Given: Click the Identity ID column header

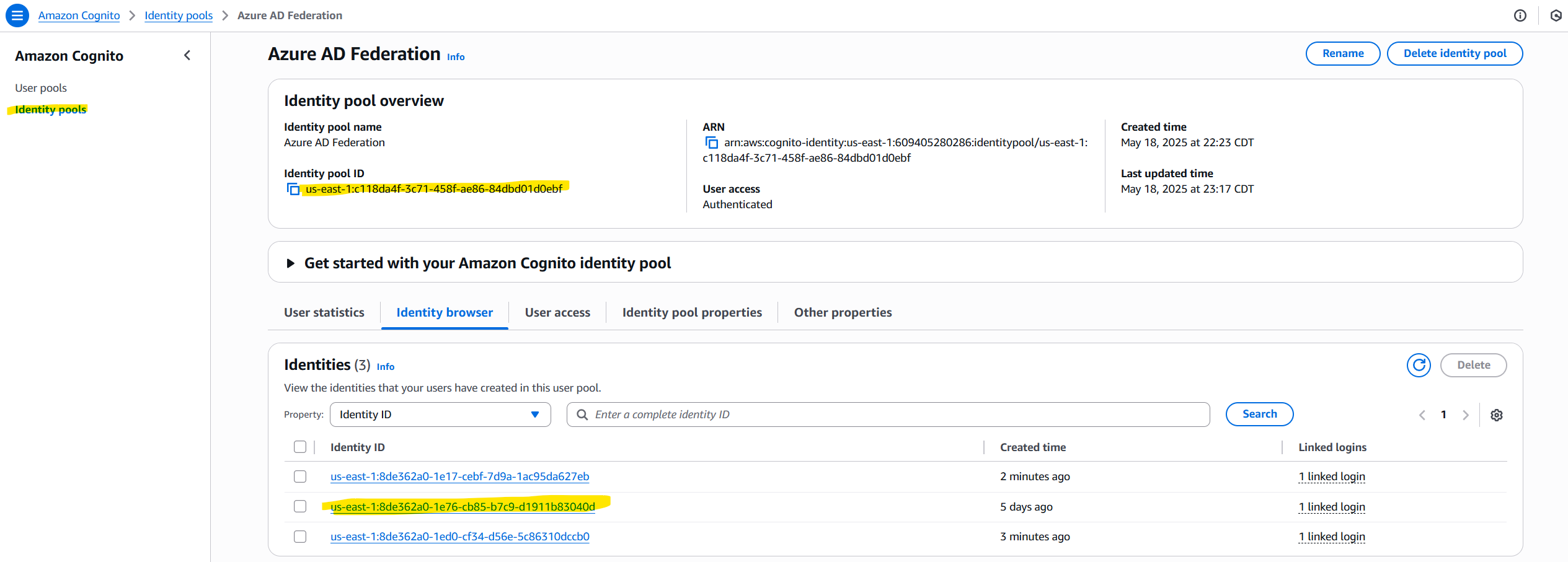Looking at the screenshot, I should point(358,447).
